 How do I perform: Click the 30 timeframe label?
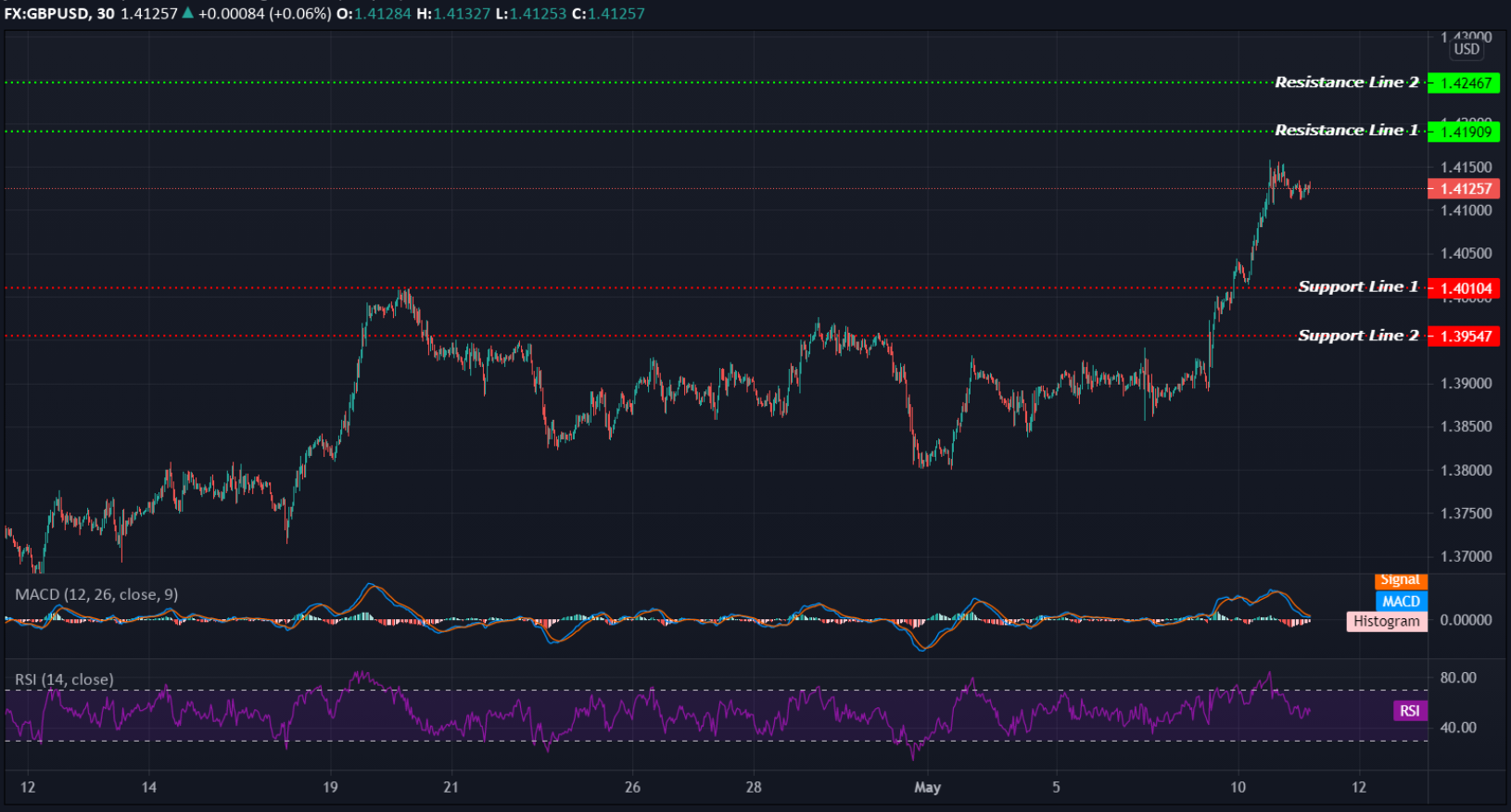[106, 14]
